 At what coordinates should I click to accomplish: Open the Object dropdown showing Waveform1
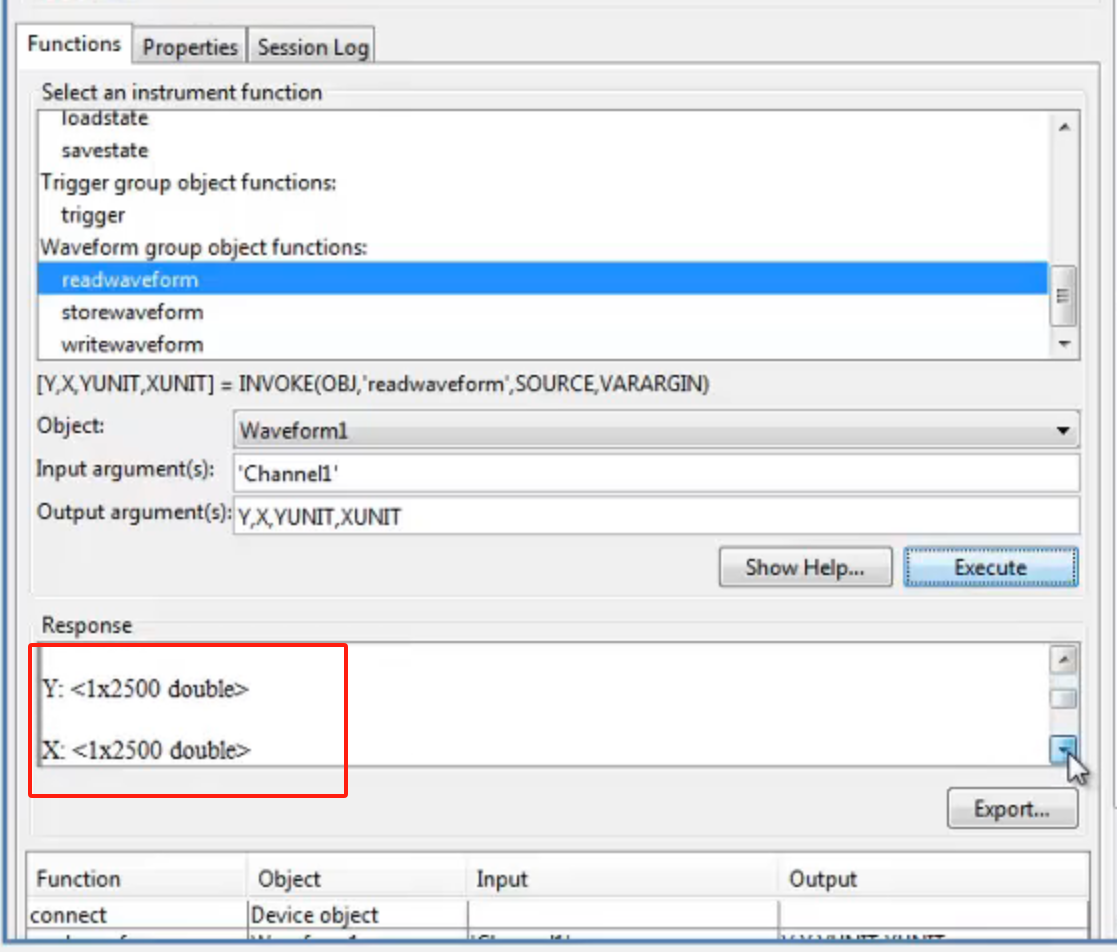655,431
